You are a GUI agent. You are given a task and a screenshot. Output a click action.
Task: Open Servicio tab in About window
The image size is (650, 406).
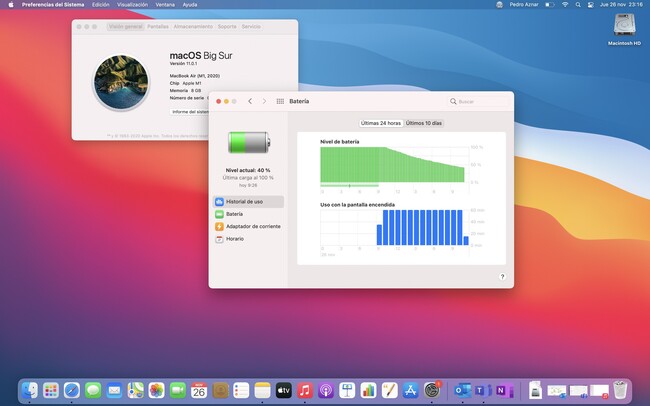251,27
